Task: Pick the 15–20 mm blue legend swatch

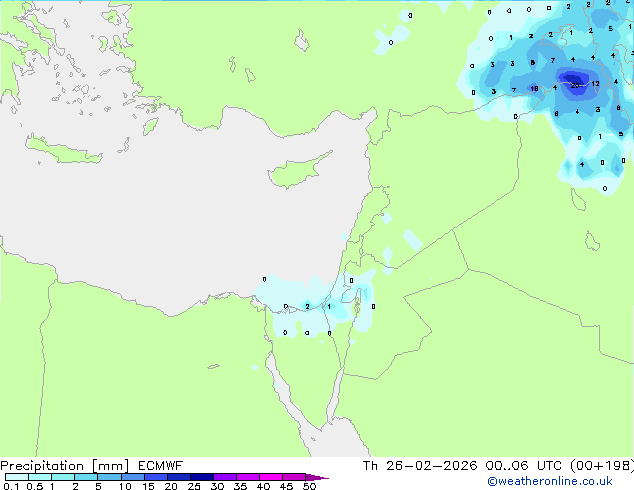Action: [x=156, y=477]
